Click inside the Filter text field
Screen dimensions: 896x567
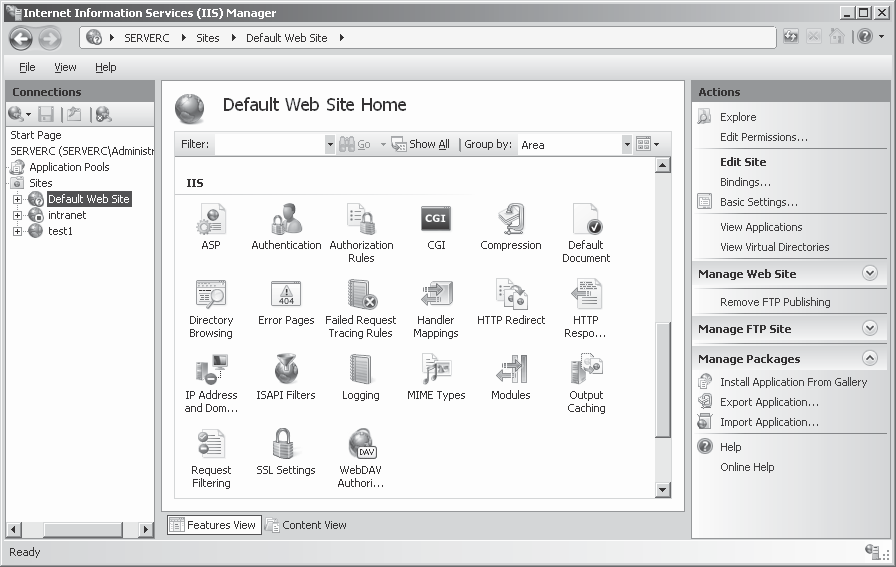270,145
